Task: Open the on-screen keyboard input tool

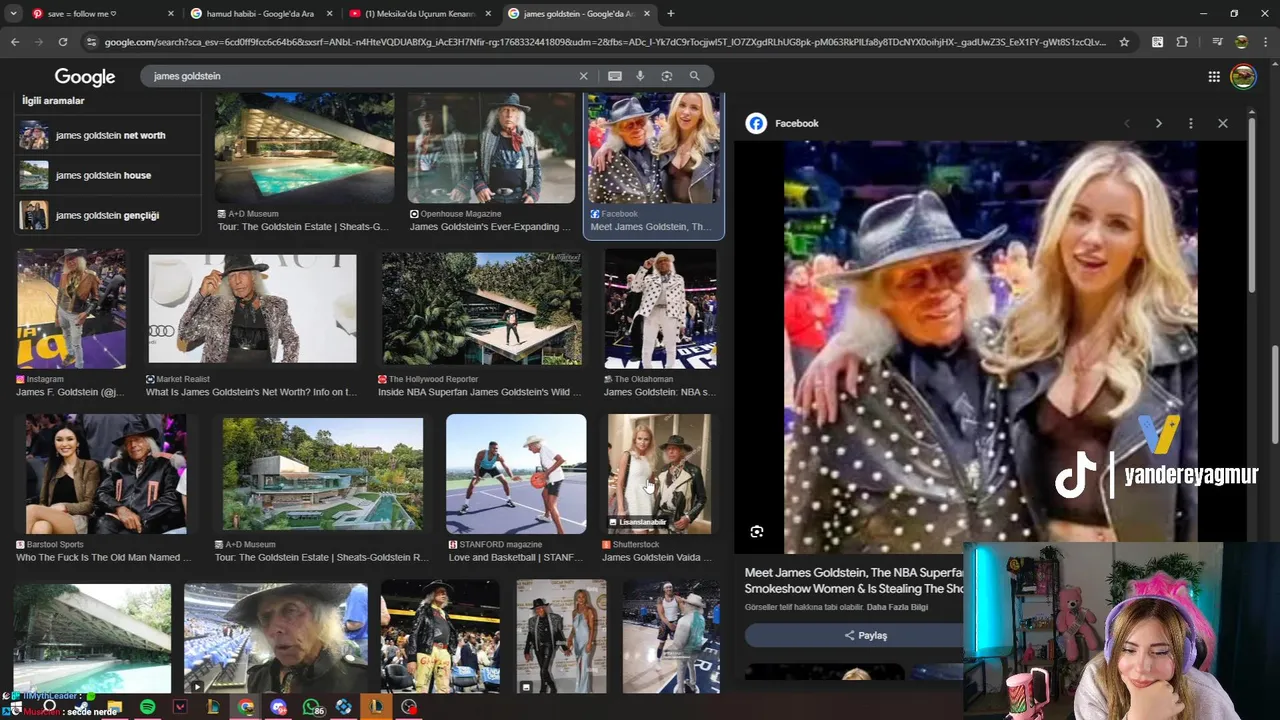Action: click(x=615, y=76)
